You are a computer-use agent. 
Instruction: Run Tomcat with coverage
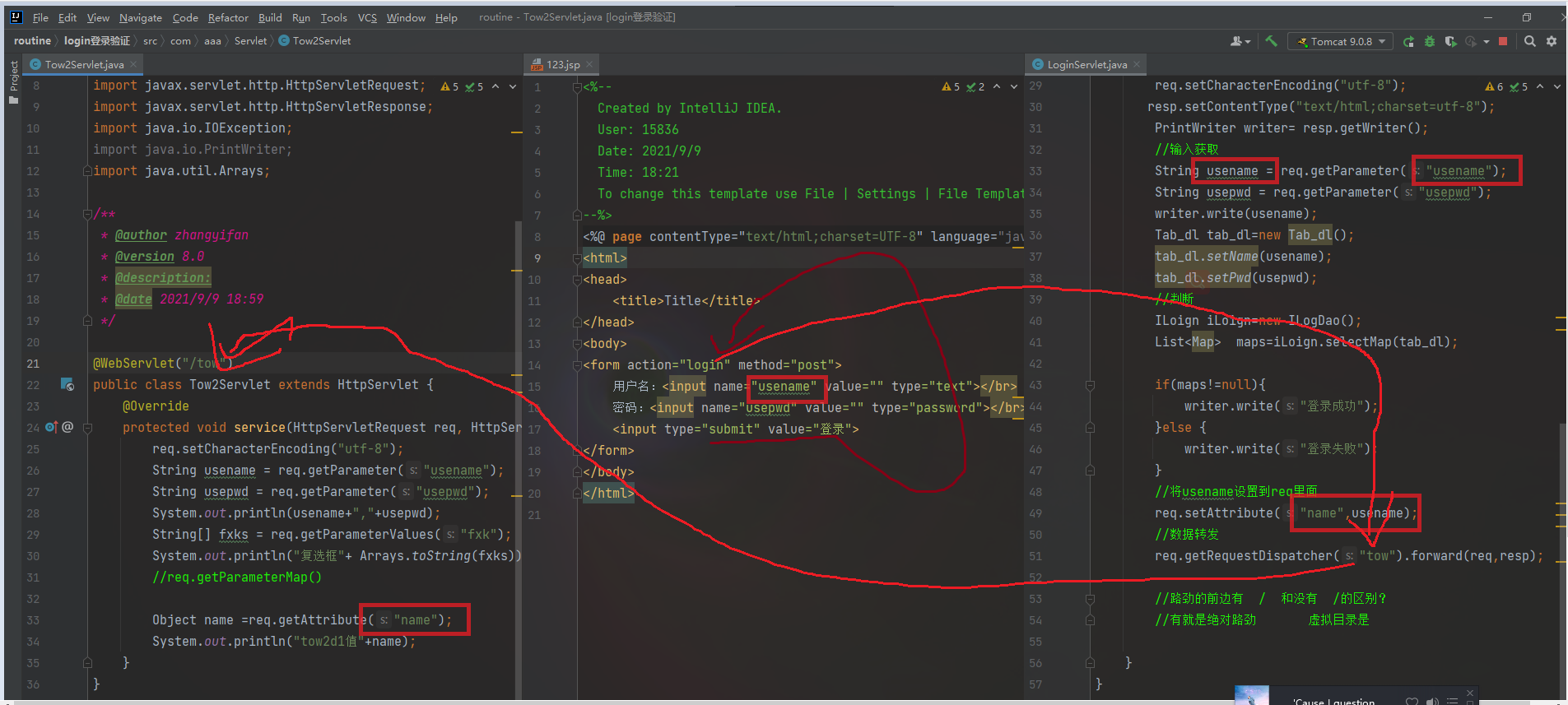pos(1450,41)
